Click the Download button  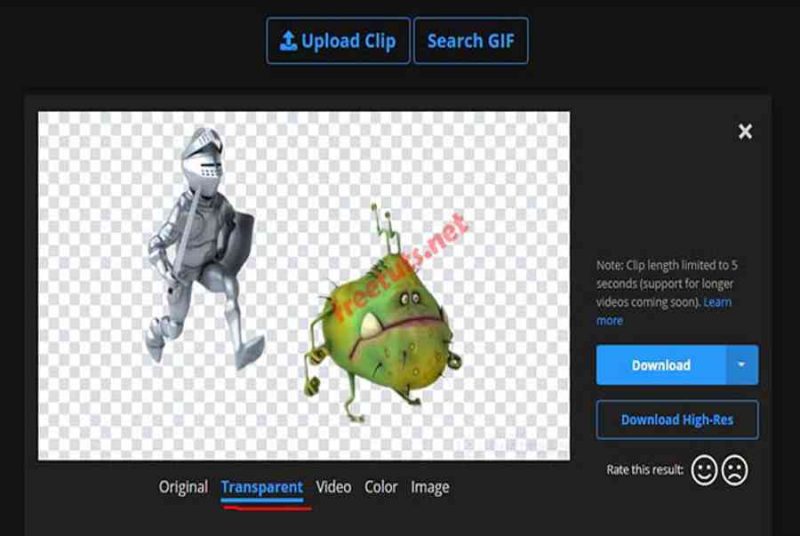point(661,365)
